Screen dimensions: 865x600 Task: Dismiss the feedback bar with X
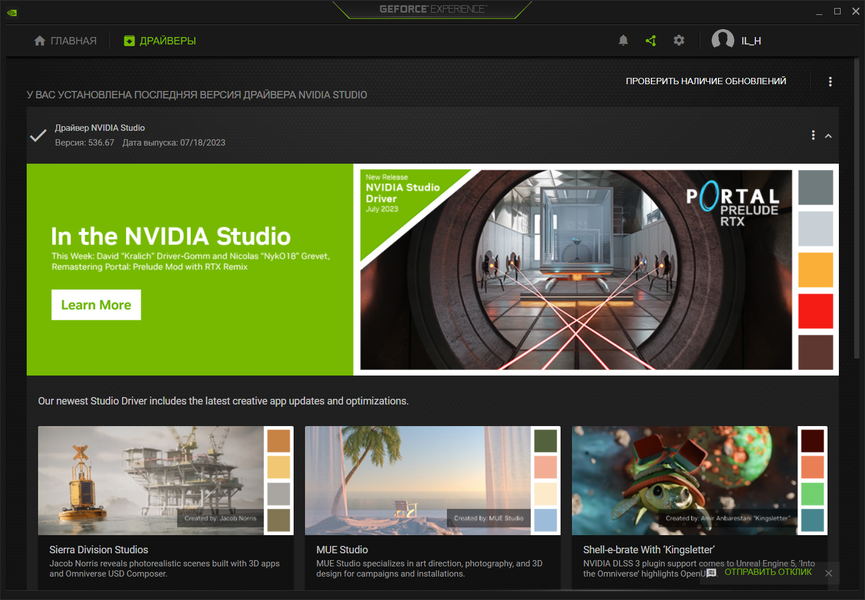[829, 573]
